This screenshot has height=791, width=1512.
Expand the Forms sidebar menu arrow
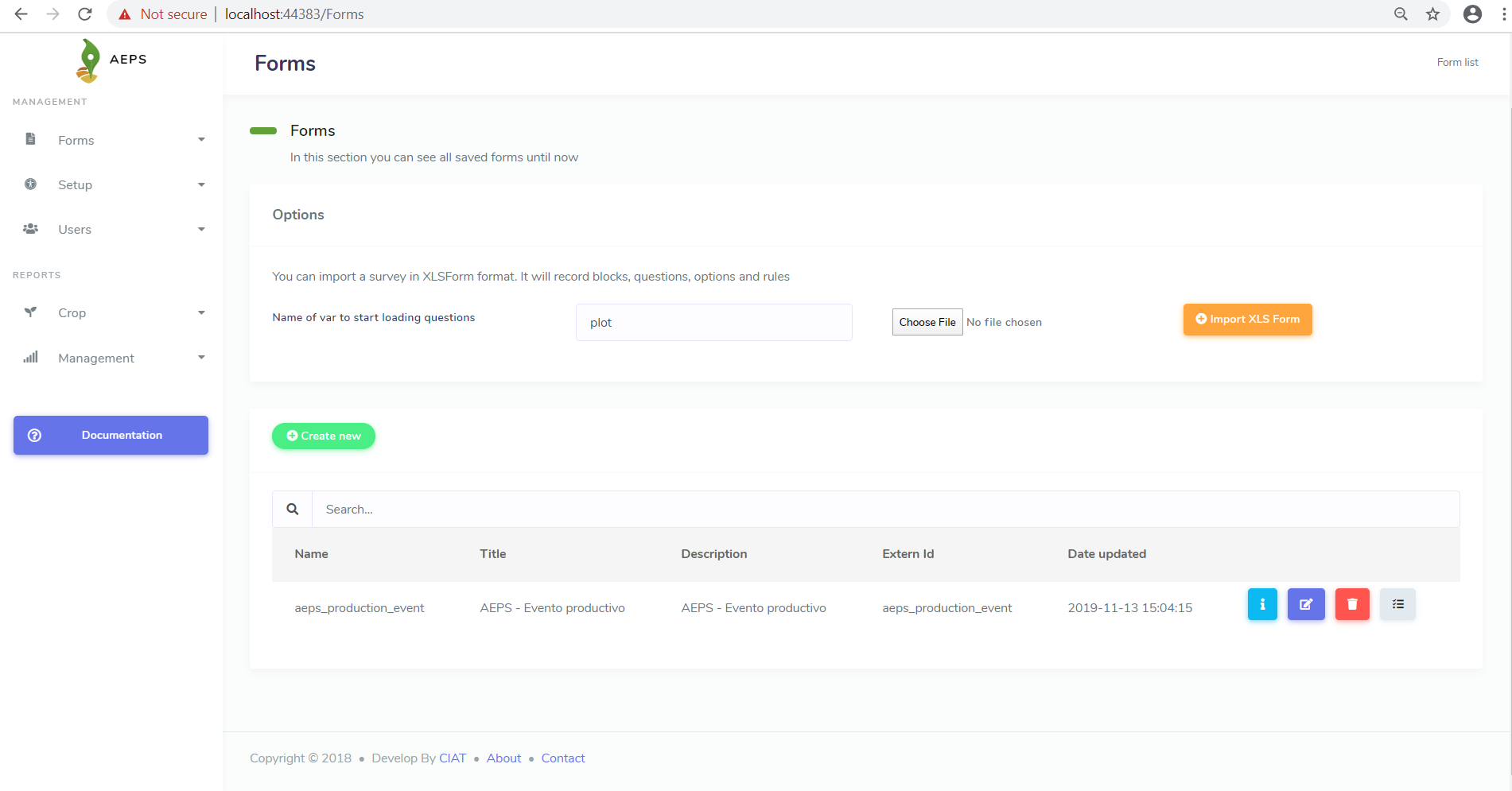(x=201, y=140)
